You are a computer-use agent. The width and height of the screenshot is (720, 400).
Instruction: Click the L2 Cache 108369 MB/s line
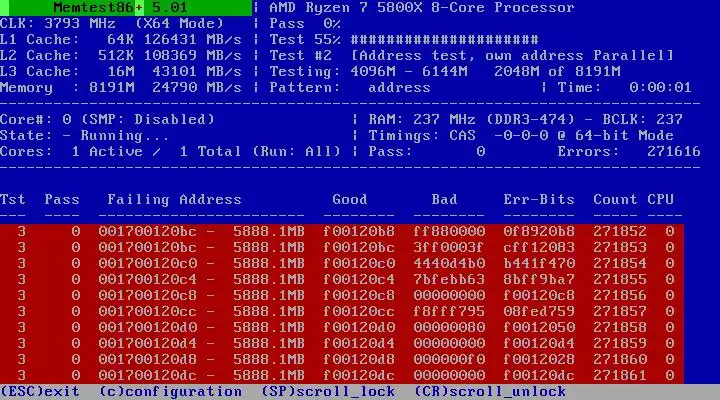click(121, 56)
